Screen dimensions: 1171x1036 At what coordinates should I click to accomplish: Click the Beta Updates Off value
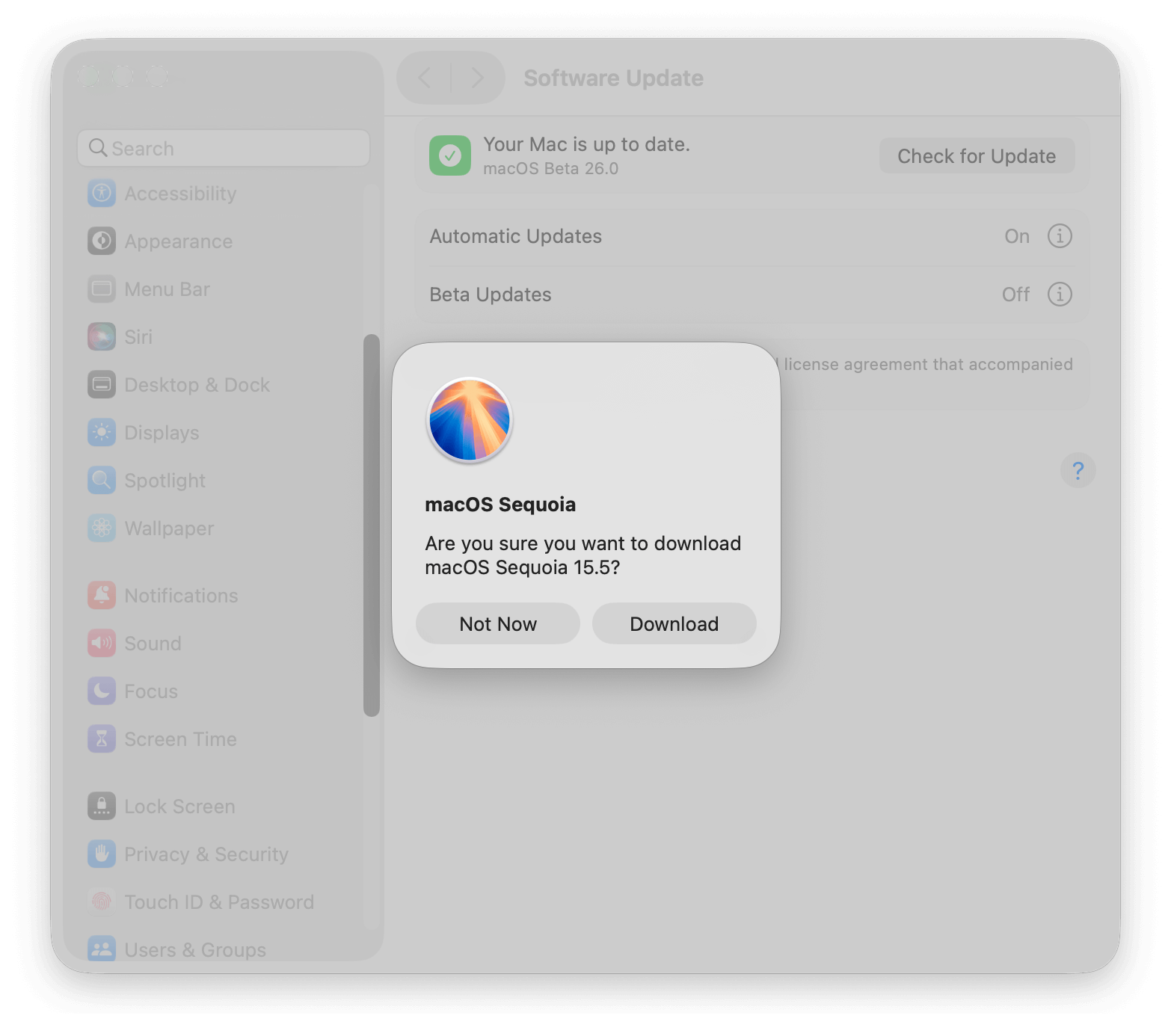tap(1015, 295)
